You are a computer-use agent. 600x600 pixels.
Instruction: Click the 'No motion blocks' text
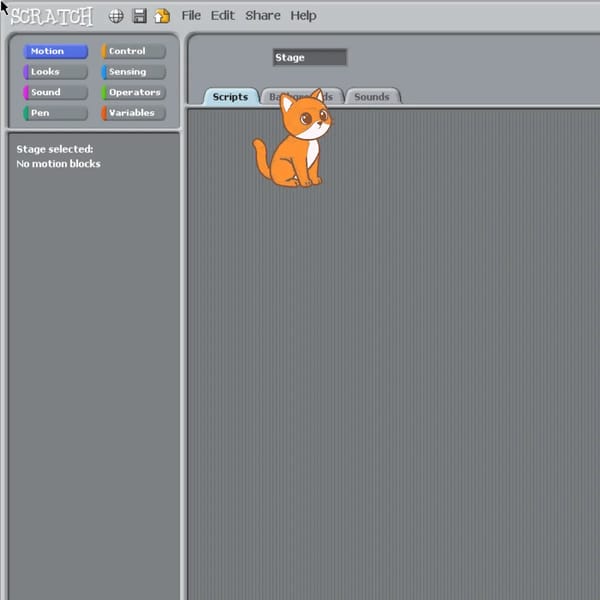tap(59, 164)
